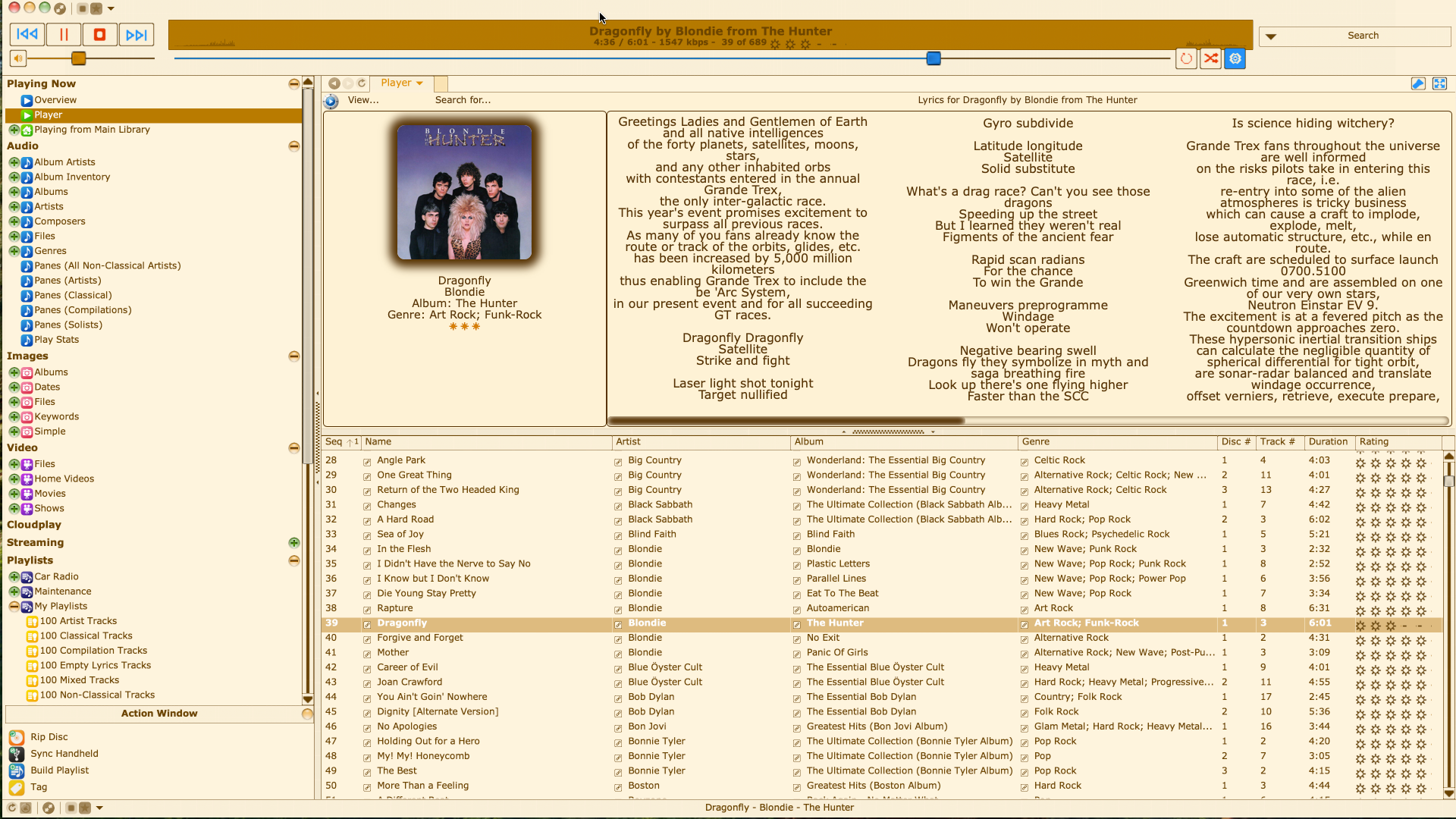
Task: Pause the playing track
Action: point(64,34)
